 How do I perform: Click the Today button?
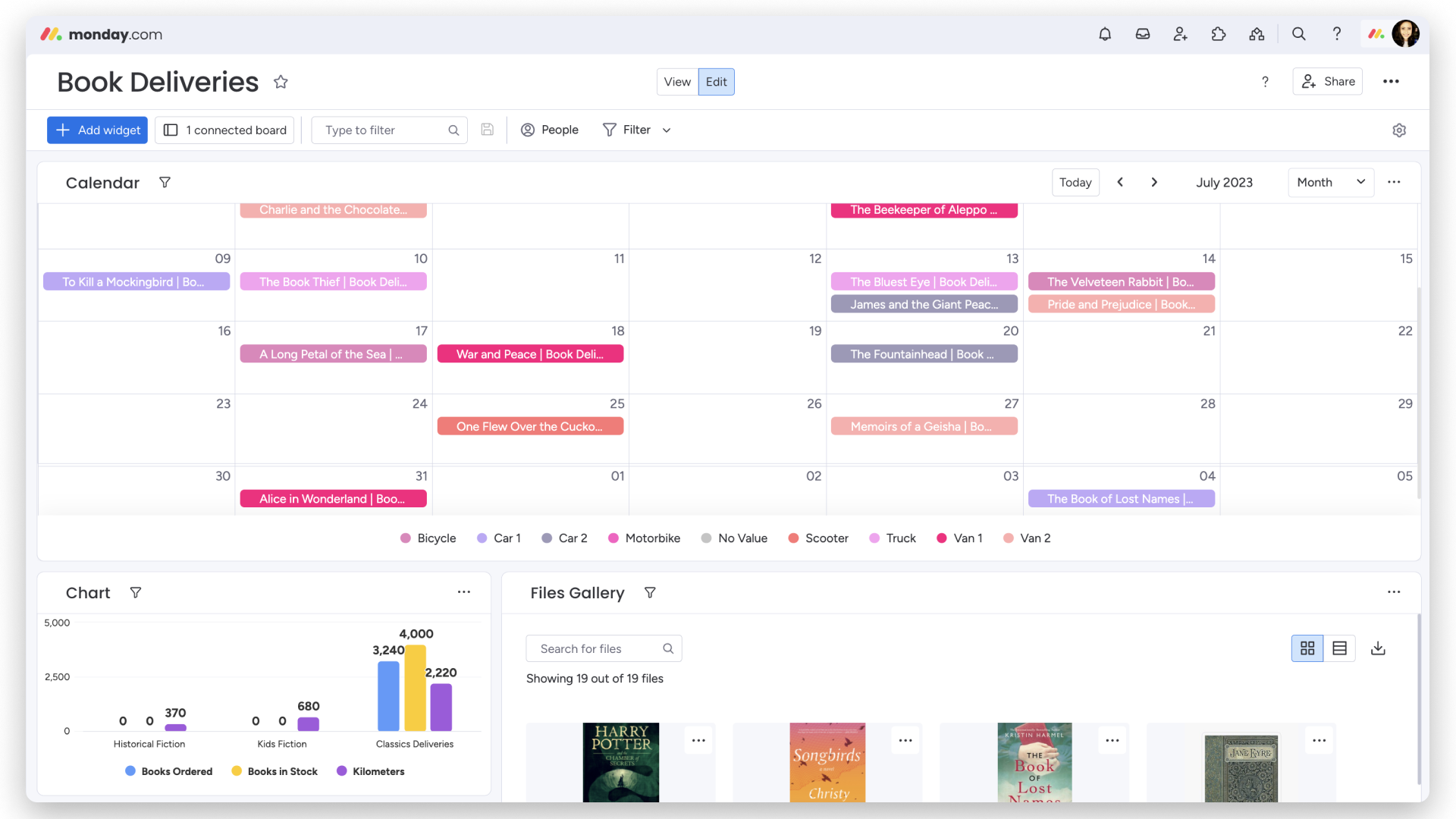[x=1075, y=182]
